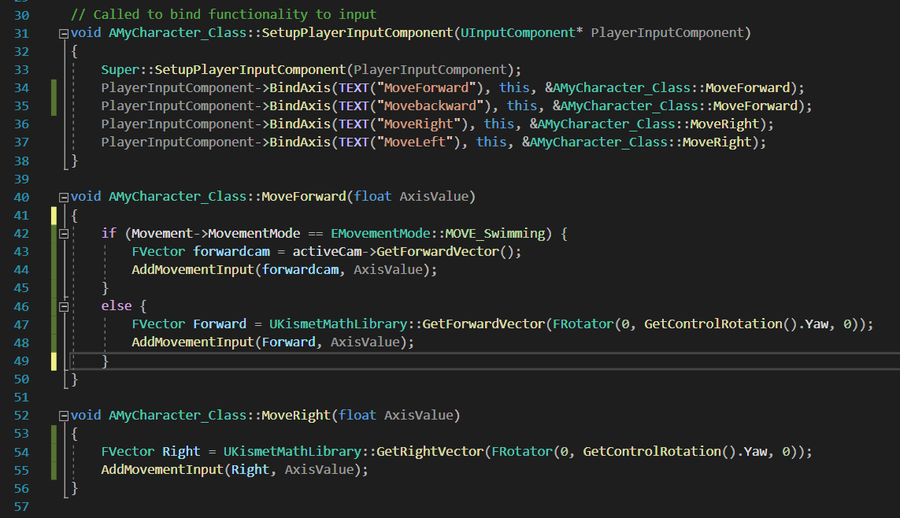This screenshot has width=900, height=518.
Task: Click GetRightVector on line 54
Action: (x=430, y=451)
